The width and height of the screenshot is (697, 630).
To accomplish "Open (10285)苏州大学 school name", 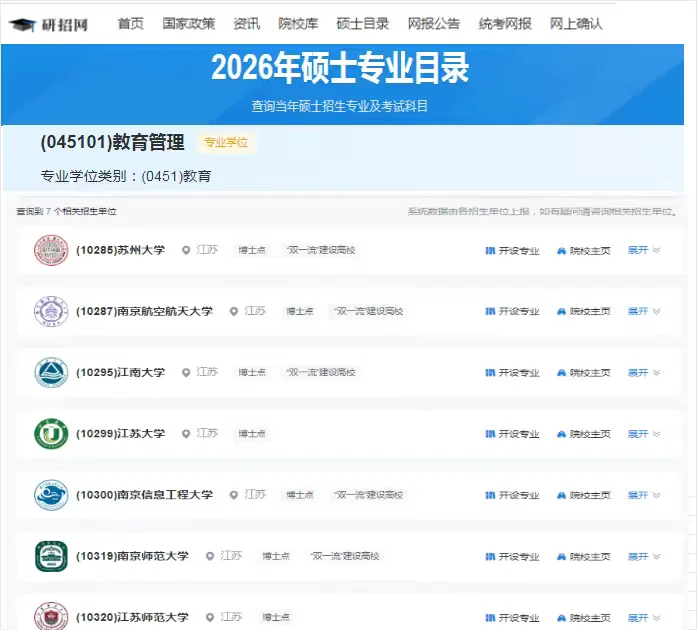I will (120, 250).
